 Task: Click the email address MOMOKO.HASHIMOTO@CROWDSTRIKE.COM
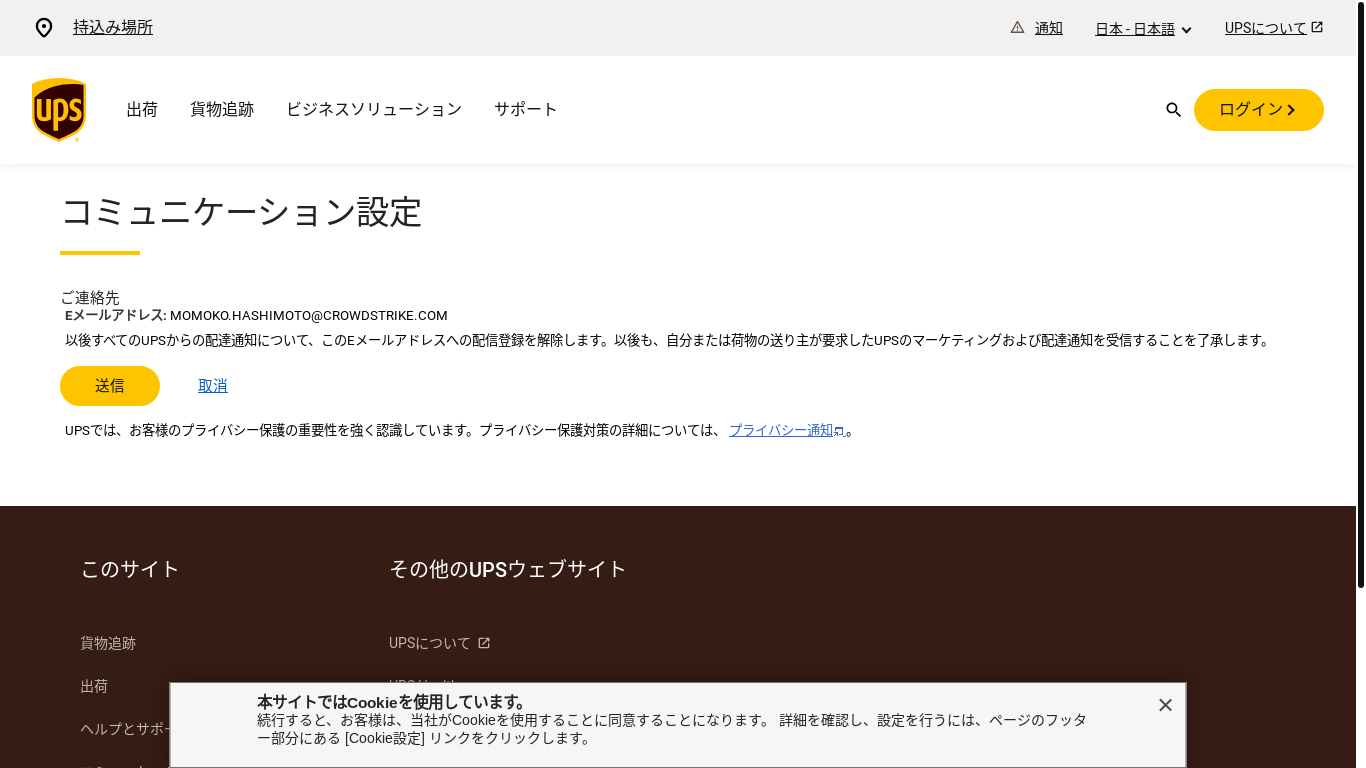pos(309,315)
